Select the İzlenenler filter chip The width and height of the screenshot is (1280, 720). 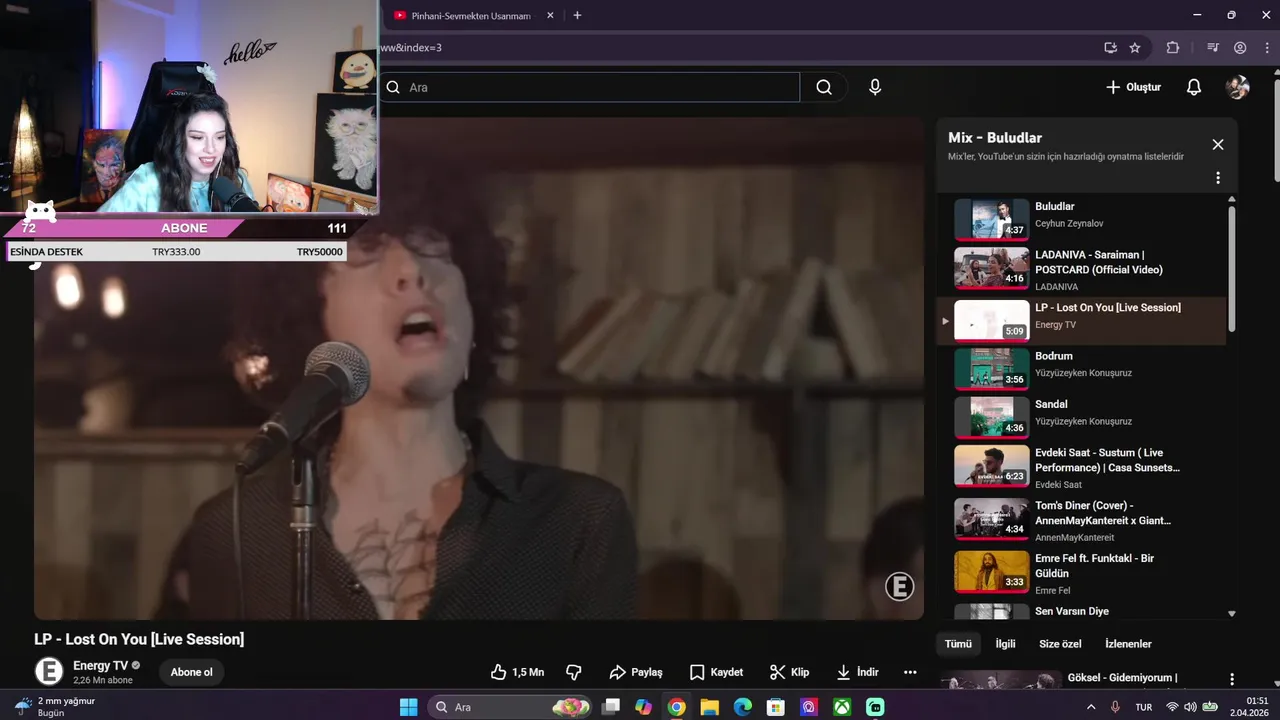1128,644
